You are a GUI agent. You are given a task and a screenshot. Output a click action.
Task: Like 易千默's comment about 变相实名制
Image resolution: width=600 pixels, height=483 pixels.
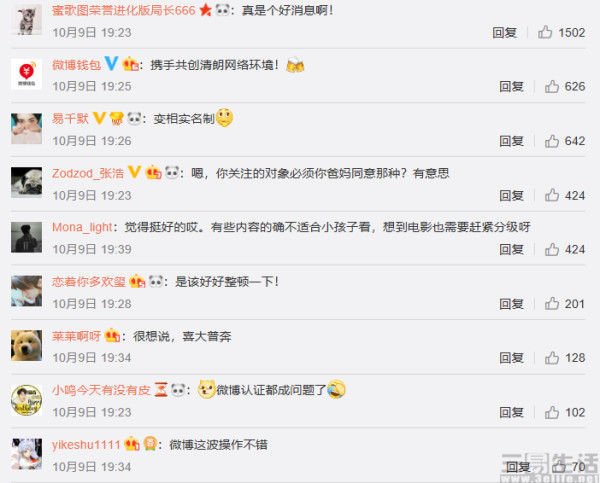[552, 141]
